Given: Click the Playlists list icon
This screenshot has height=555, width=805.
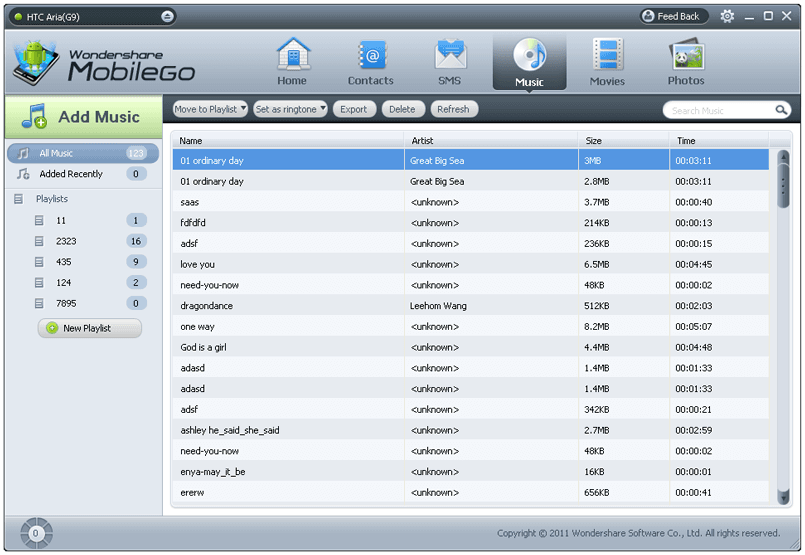Looking at the screenshot, I should coord(19,199).
